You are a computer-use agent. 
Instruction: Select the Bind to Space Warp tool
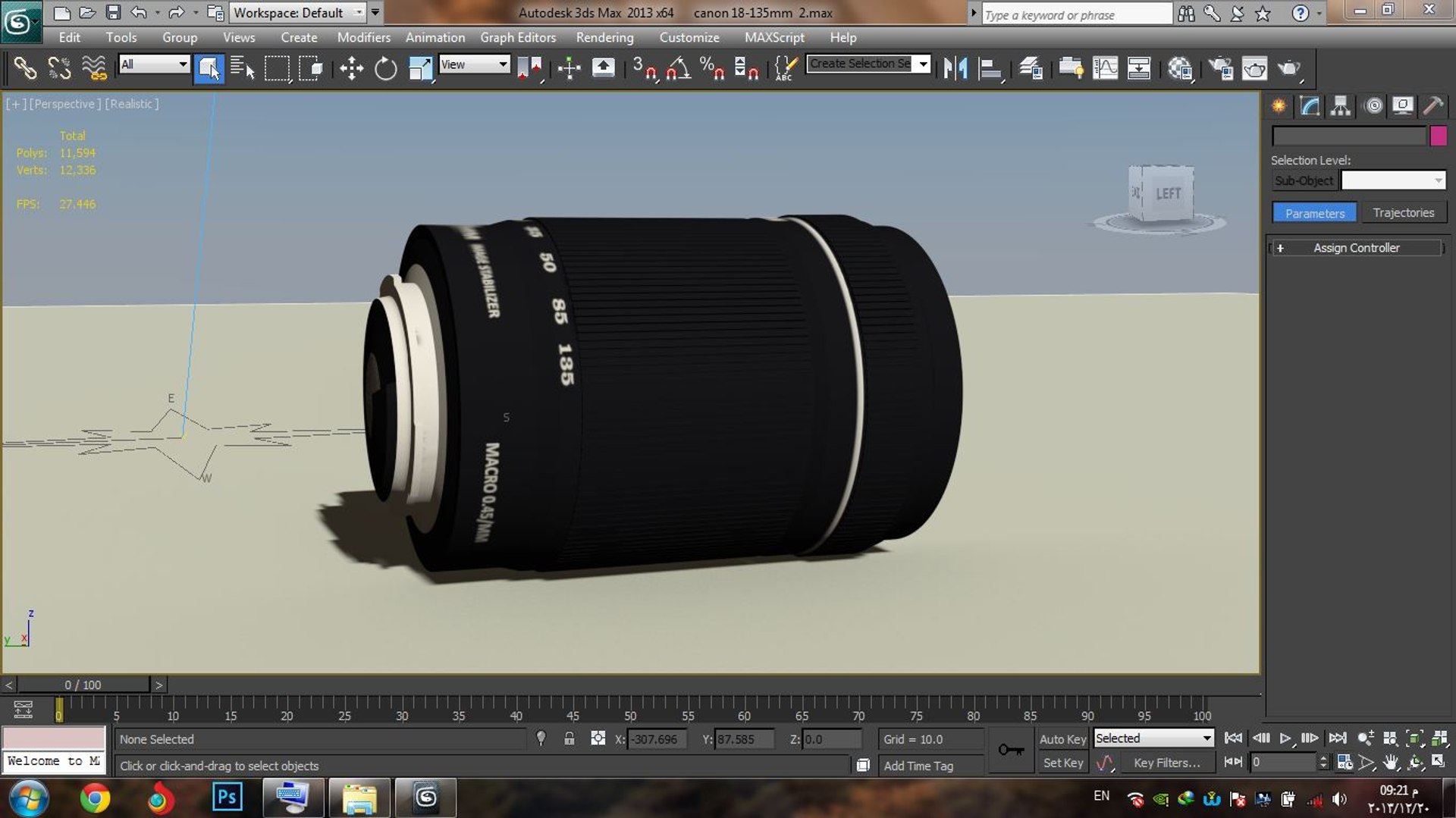click(x=94, y=68)
